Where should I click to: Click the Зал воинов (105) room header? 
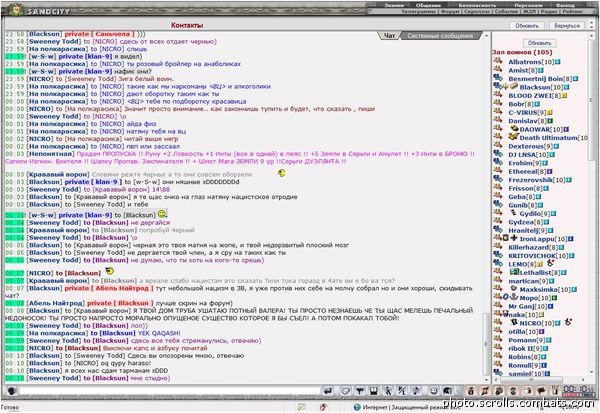point(522,52)
